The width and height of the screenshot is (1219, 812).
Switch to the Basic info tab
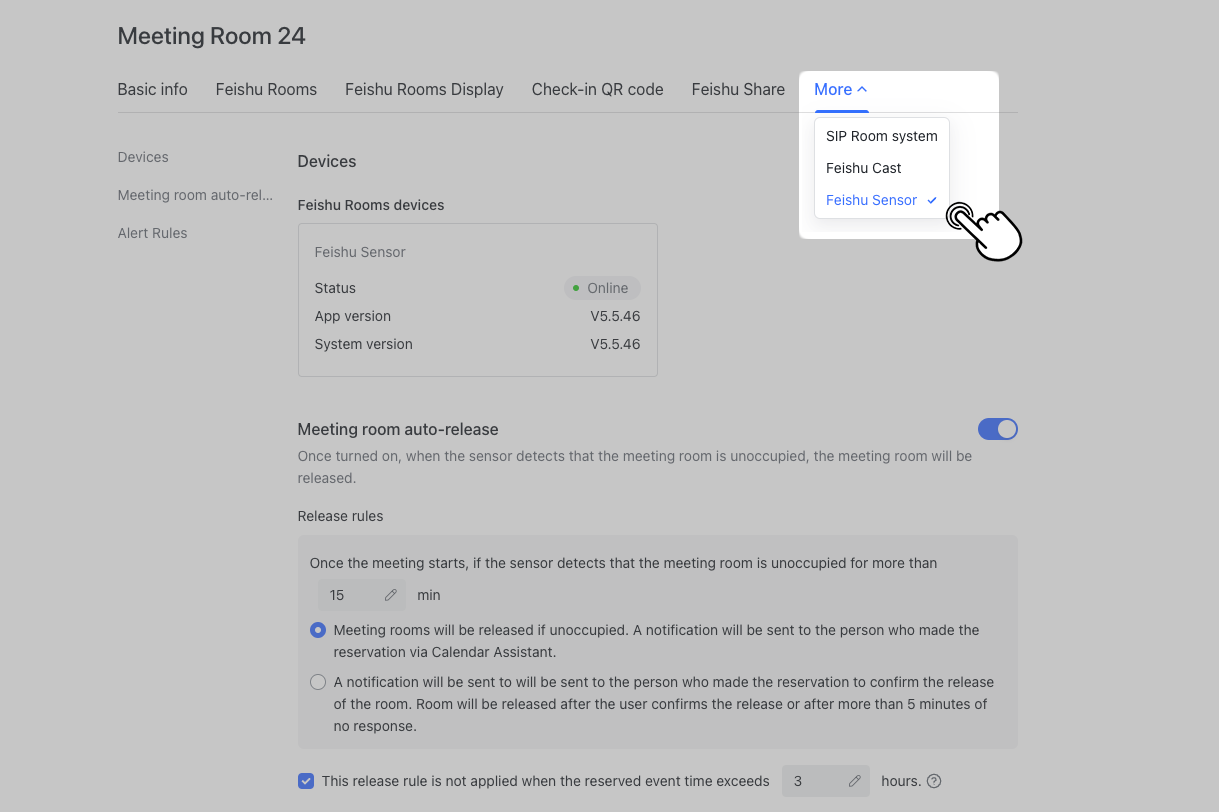point(152,89)
